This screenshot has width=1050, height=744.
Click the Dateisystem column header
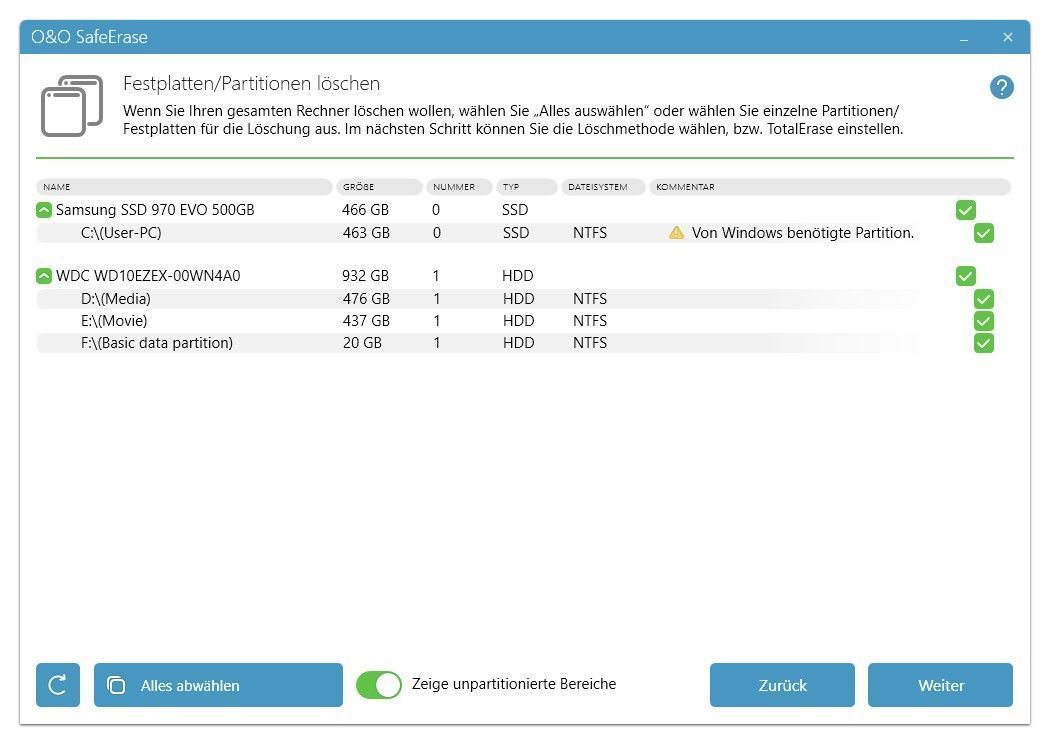601,187
